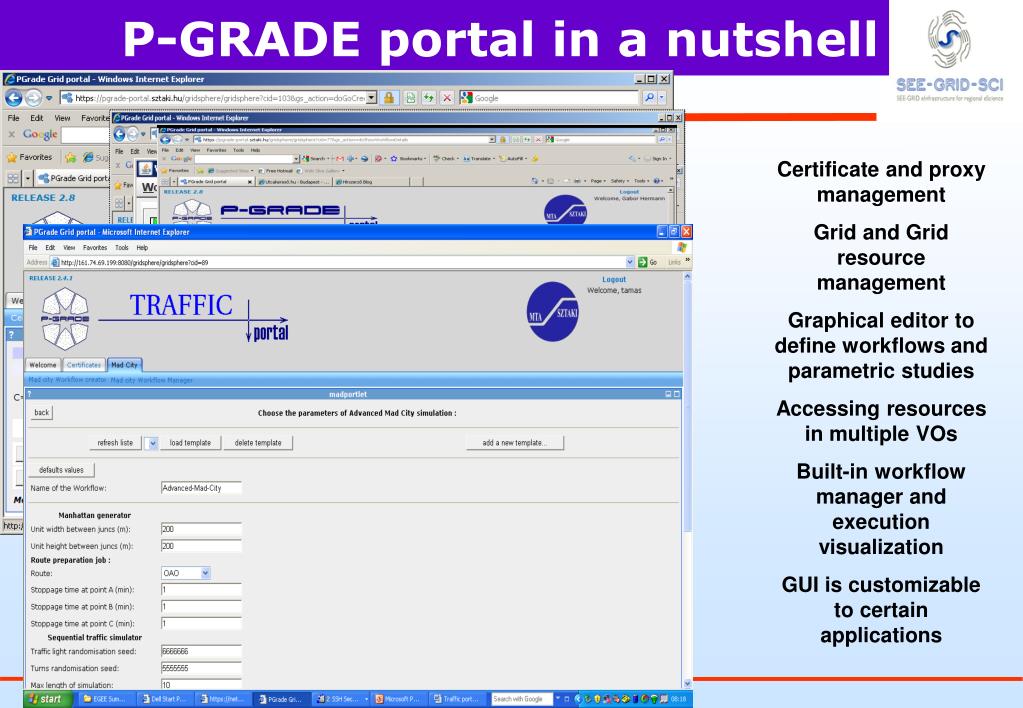
Task: Click the P-GRADE logo in Traffic portal
Action: tap(65, 319)
